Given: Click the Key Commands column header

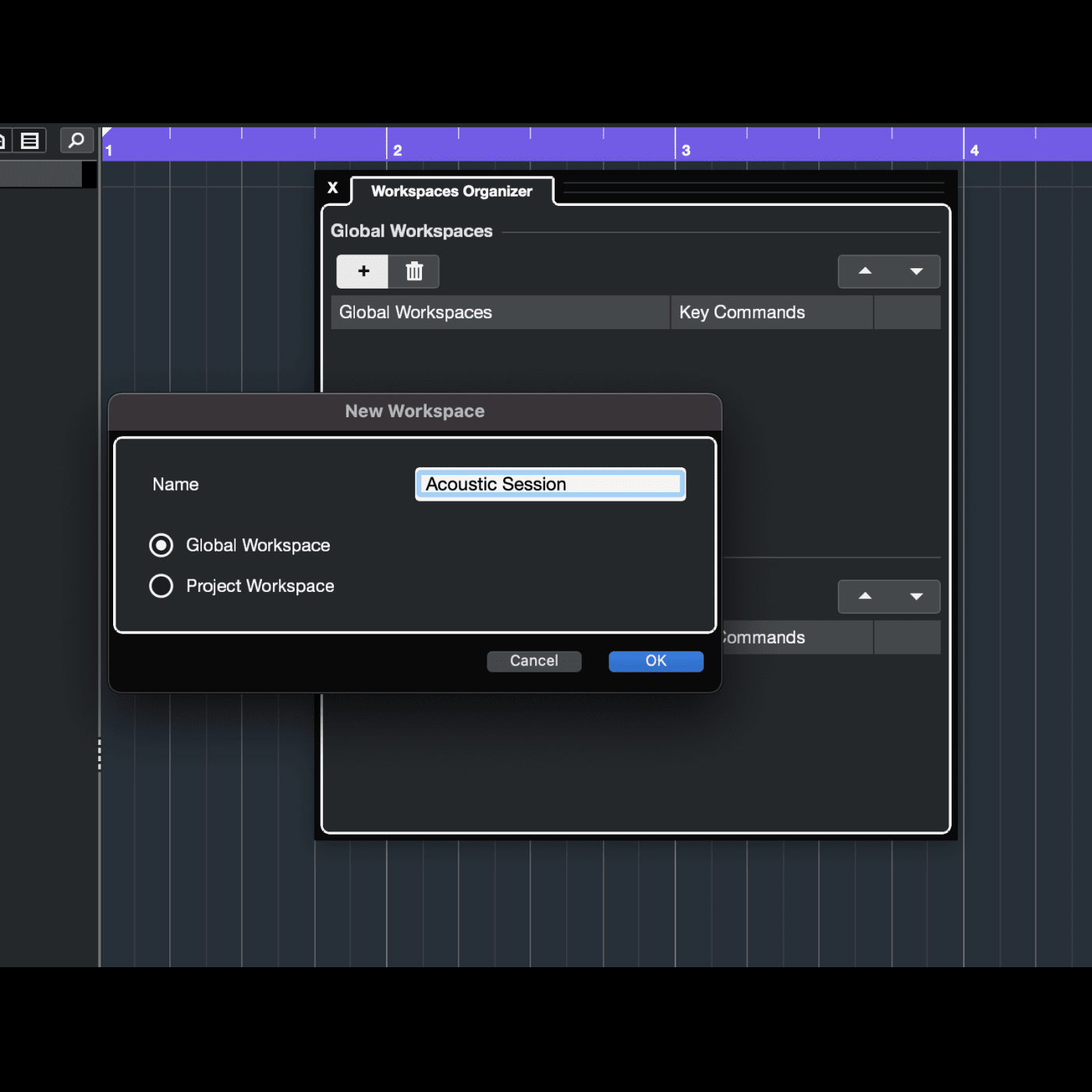Looking at the screenshot, I should [x=771, y=312].
